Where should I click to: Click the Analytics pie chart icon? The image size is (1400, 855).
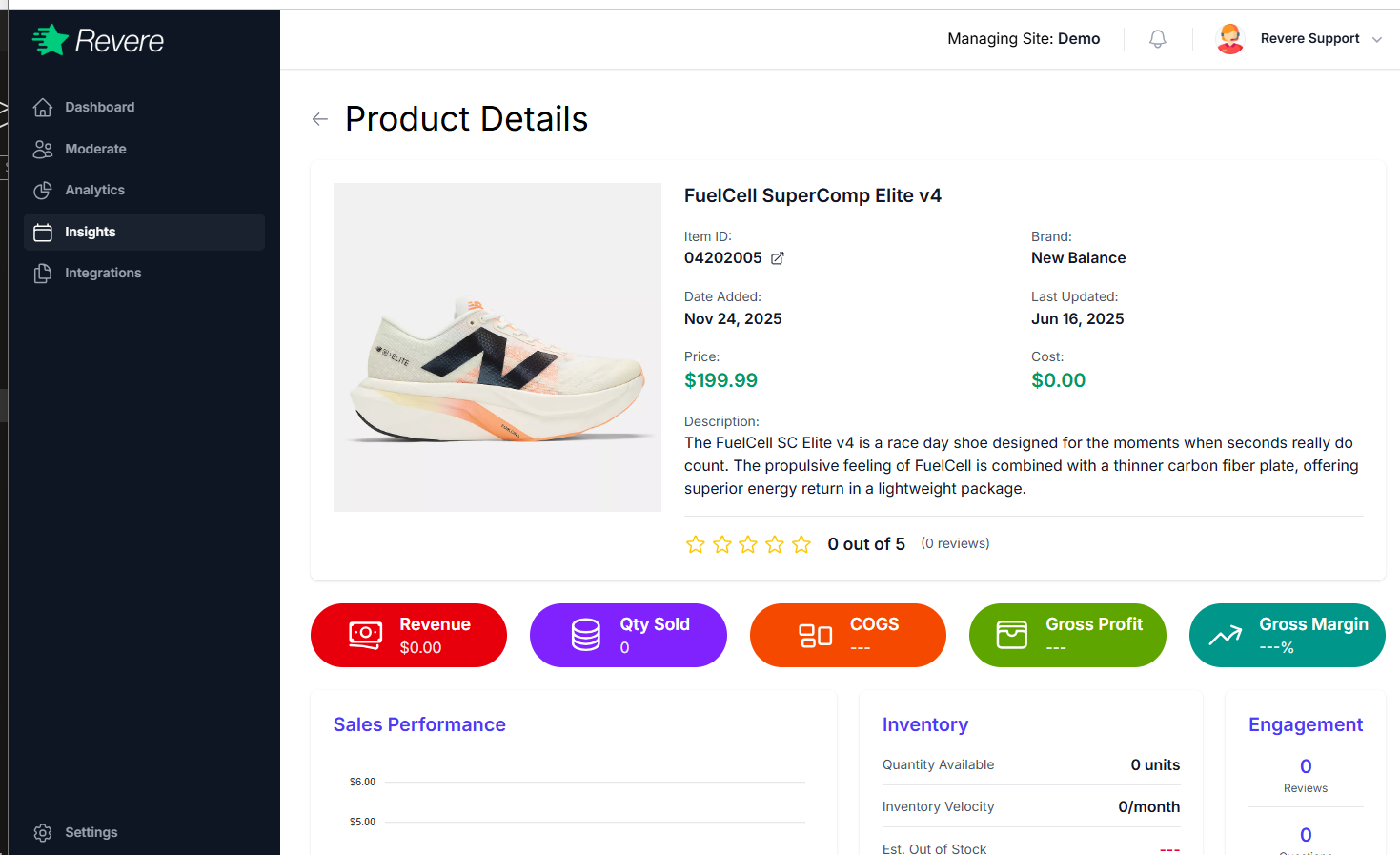pyautogui.click(x=43, y=190)
